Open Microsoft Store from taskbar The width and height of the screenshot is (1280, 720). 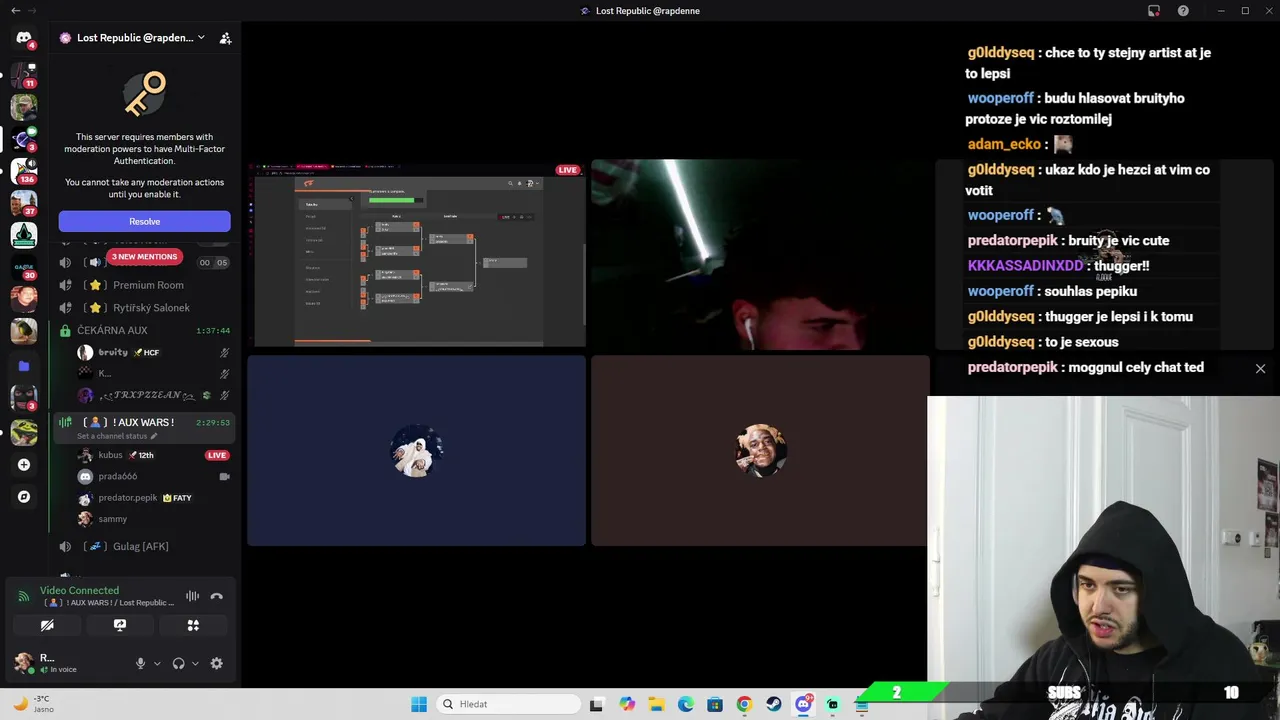(715, 704)
